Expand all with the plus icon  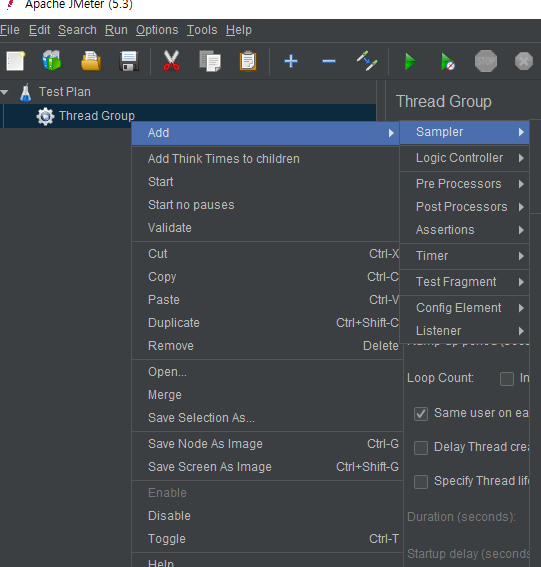(x=291, y=61)
